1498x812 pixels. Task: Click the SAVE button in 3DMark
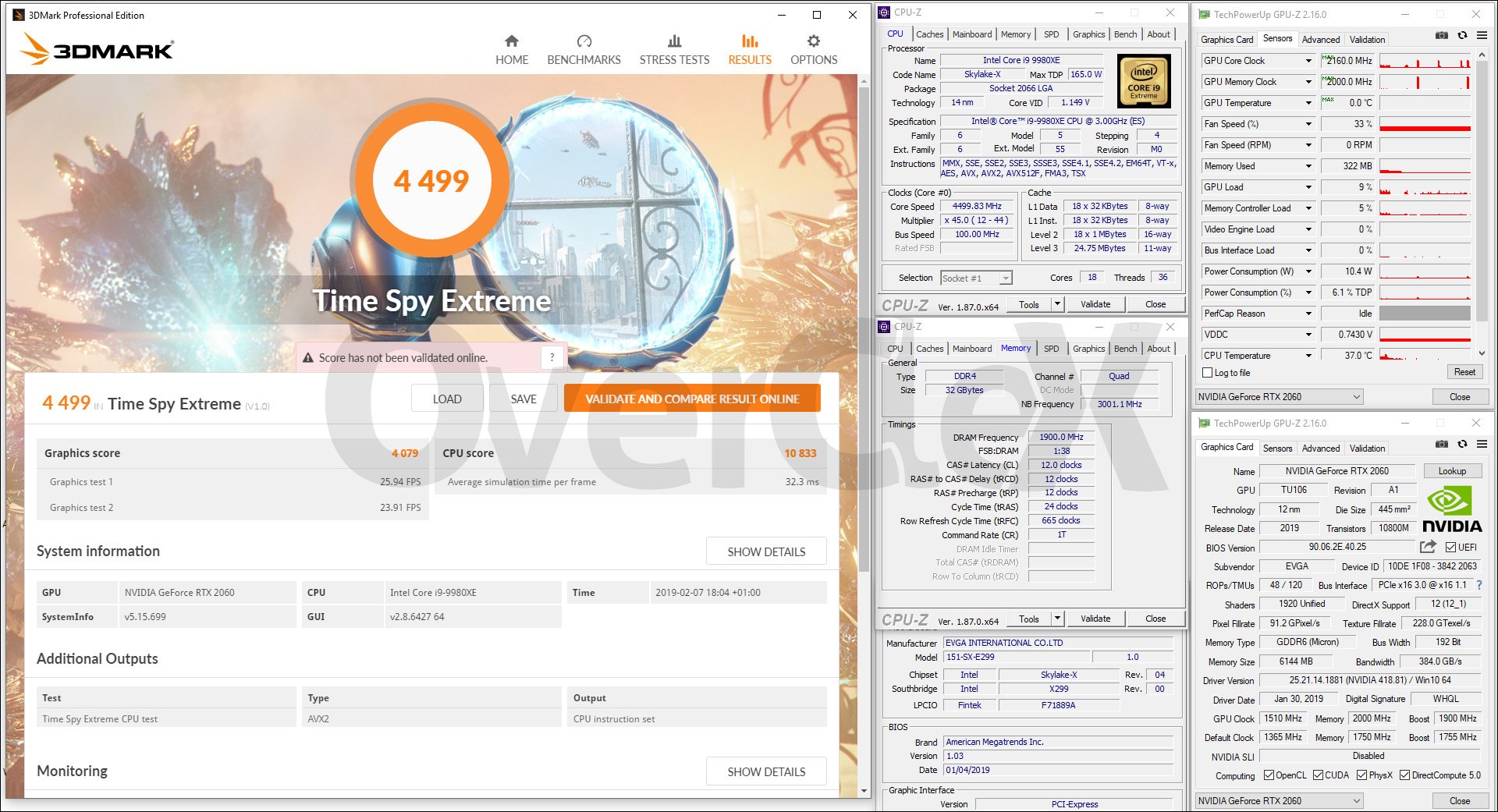pos(524,399)
